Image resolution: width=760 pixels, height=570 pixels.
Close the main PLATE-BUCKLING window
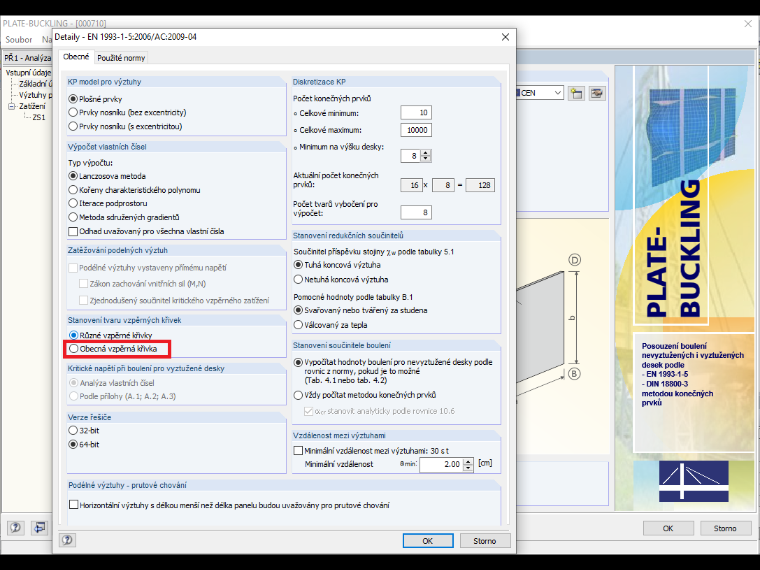point(748,24)
